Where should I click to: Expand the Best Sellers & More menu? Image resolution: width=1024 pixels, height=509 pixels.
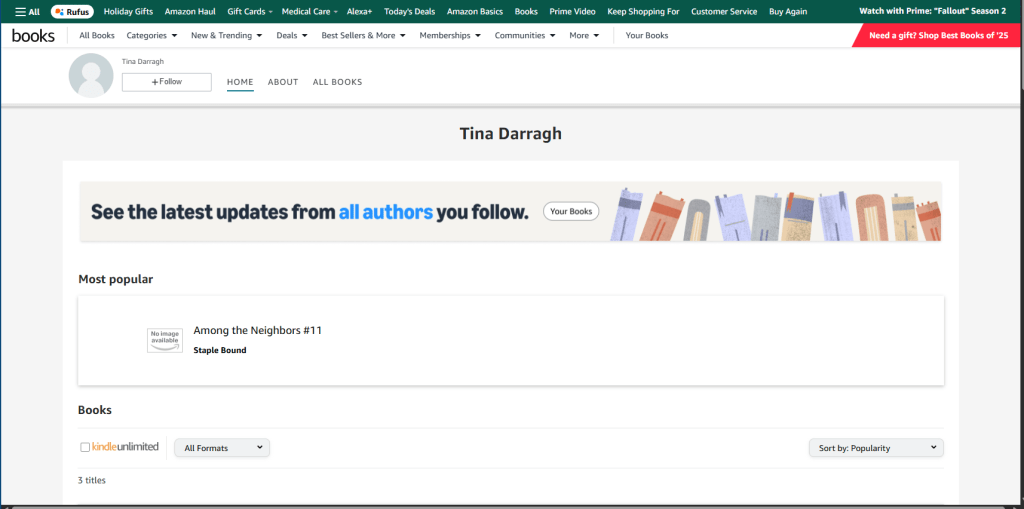(363, 36)
